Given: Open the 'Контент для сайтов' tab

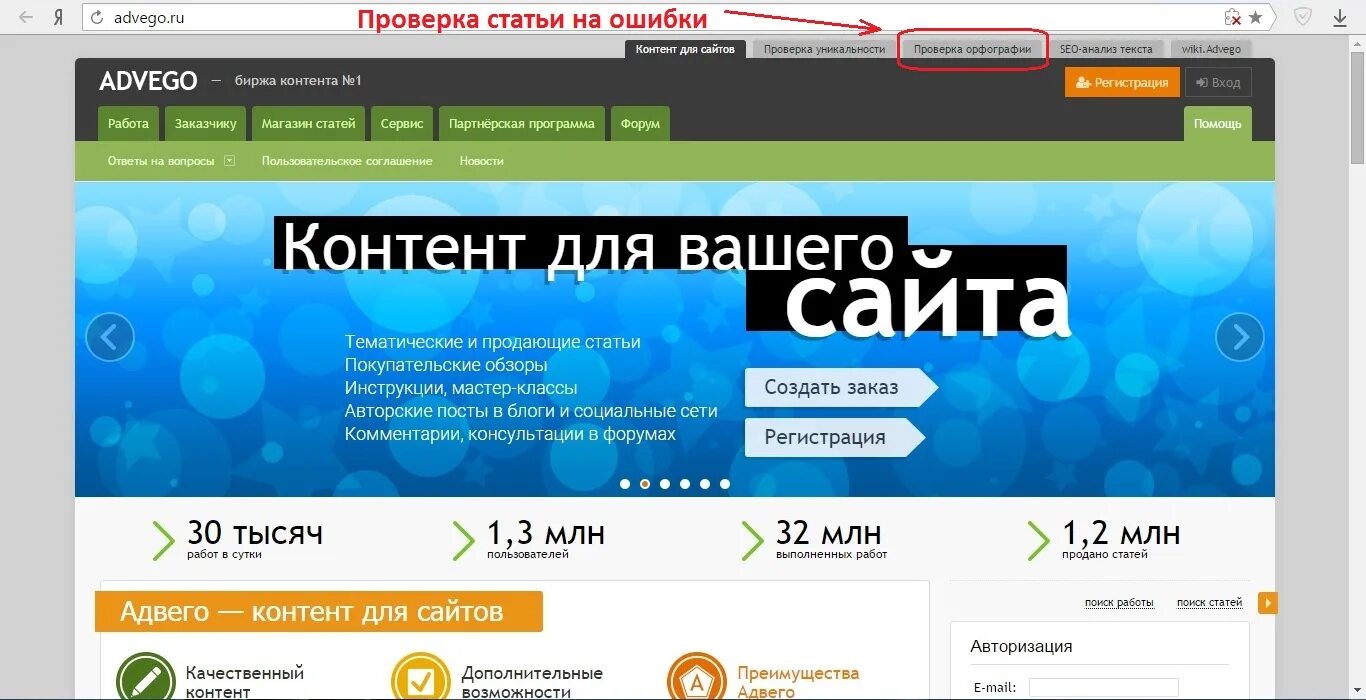Looking at the screenshot, I should pos(685,49).
